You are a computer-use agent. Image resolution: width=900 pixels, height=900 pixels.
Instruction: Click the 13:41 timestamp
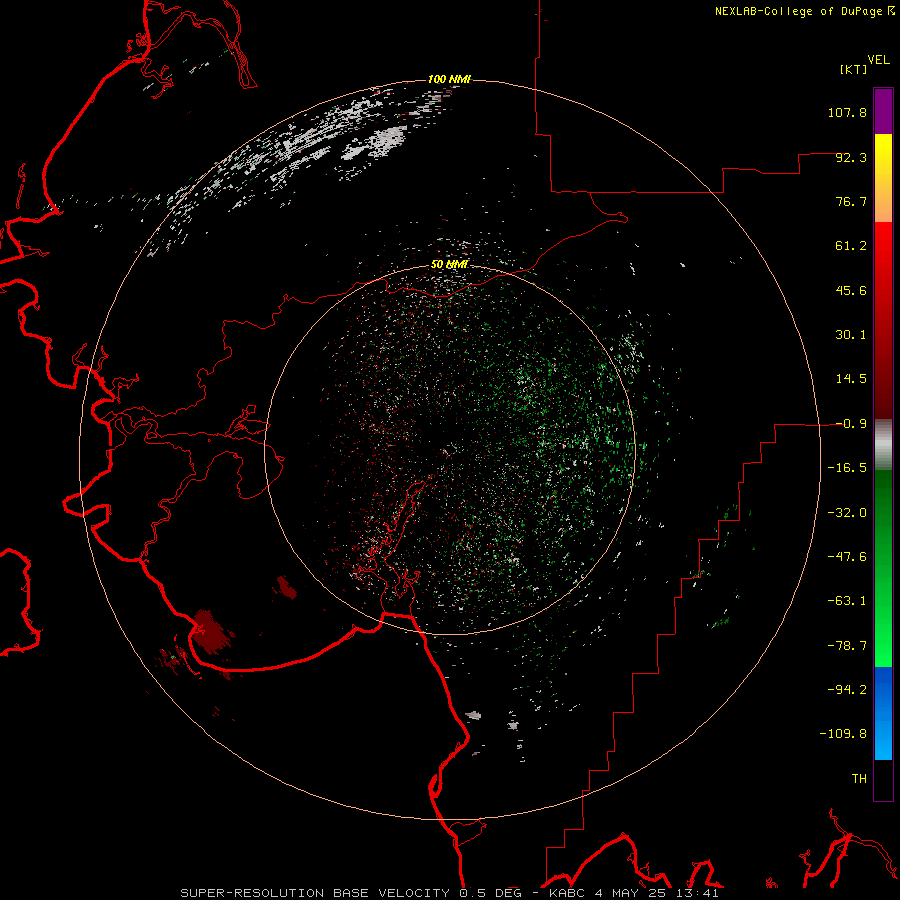click(697, 893)
